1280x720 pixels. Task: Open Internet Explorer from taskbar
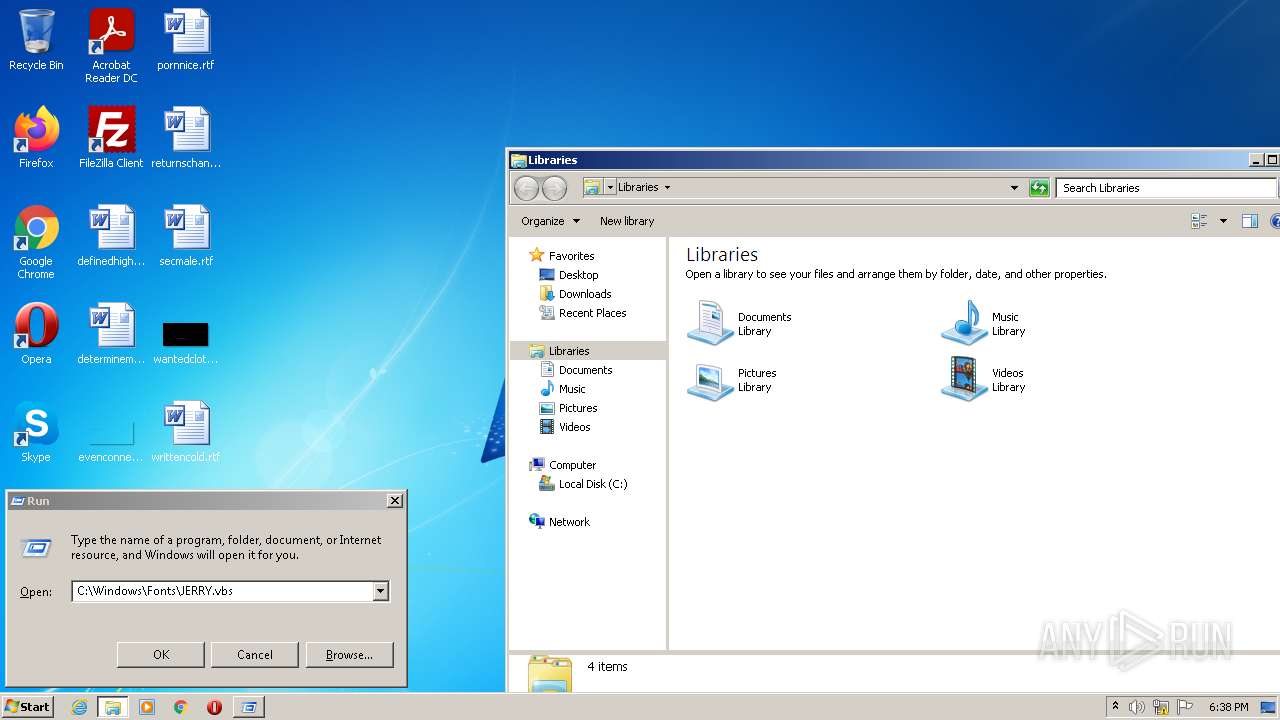click(x=80, y=707)
